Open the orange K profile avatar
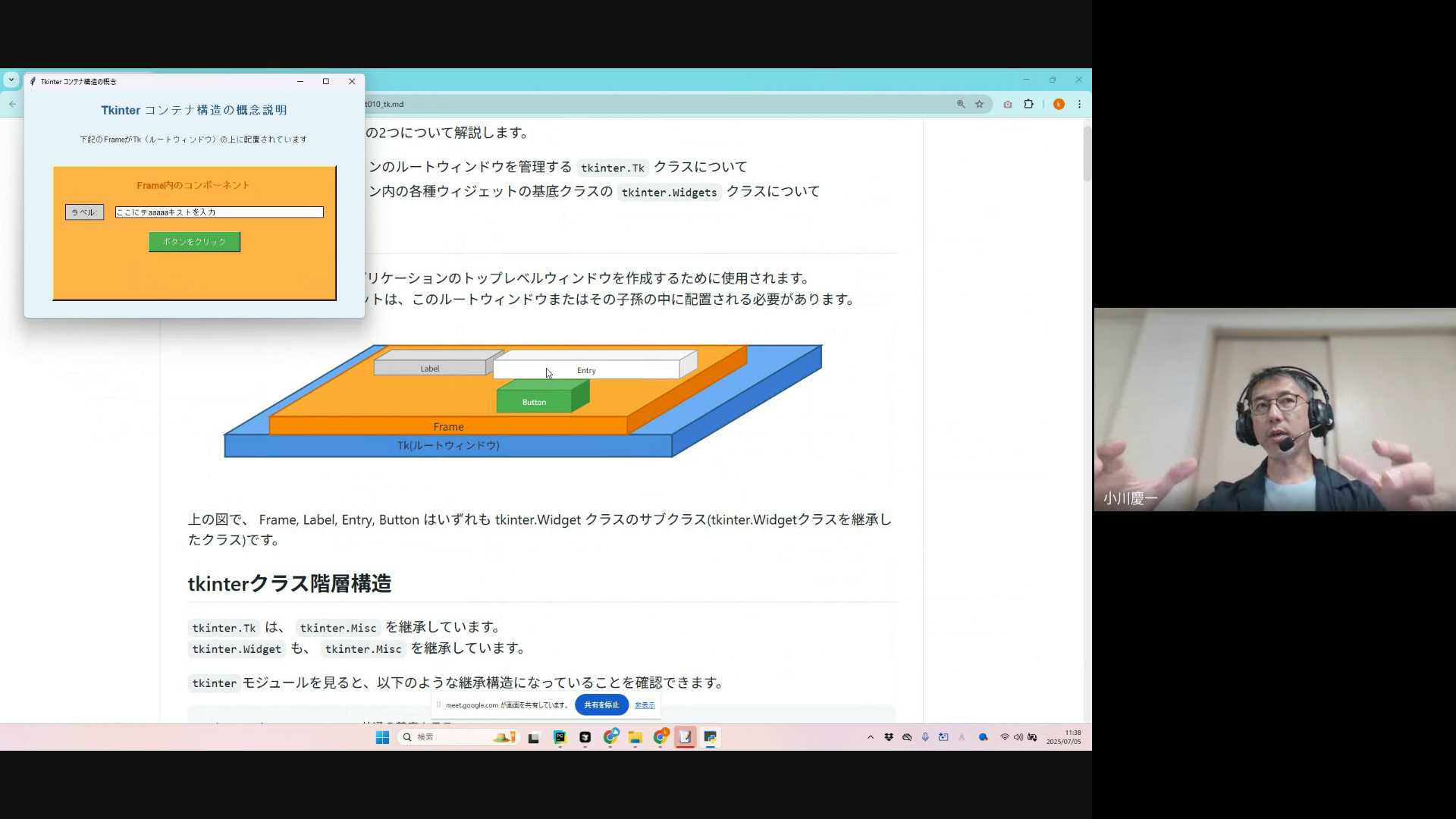Viewport: 1456px width, 819px height. tap(1059, 105)
